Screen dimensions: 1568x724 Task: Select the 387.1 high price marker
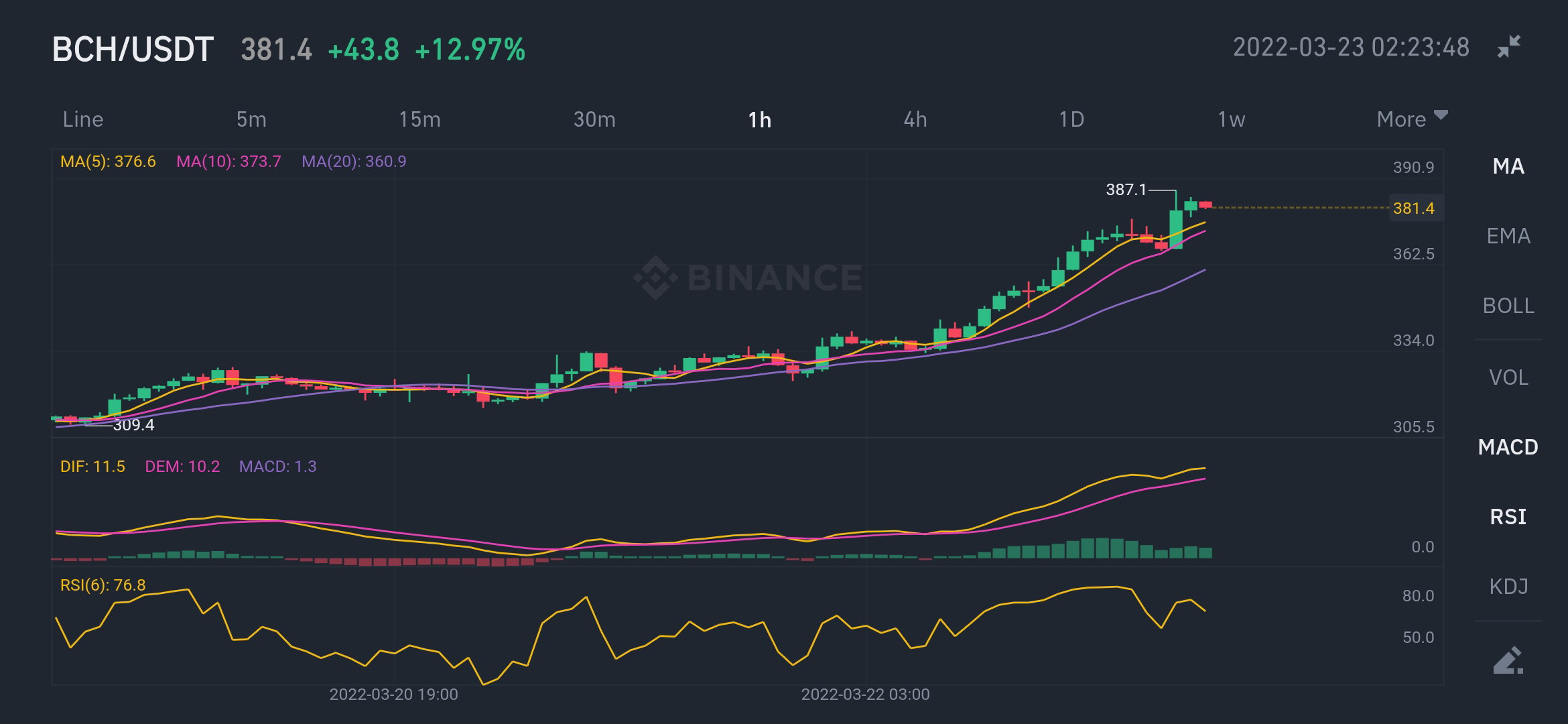coord(1126,190)
